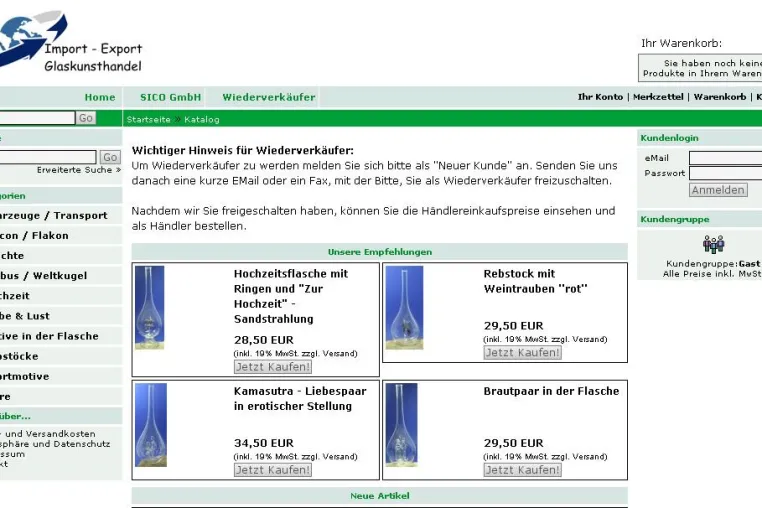Viewport: 762px width, 508px height.
Task: Click the Import-Export Glaskunsthandel logo
Action: 71,42
